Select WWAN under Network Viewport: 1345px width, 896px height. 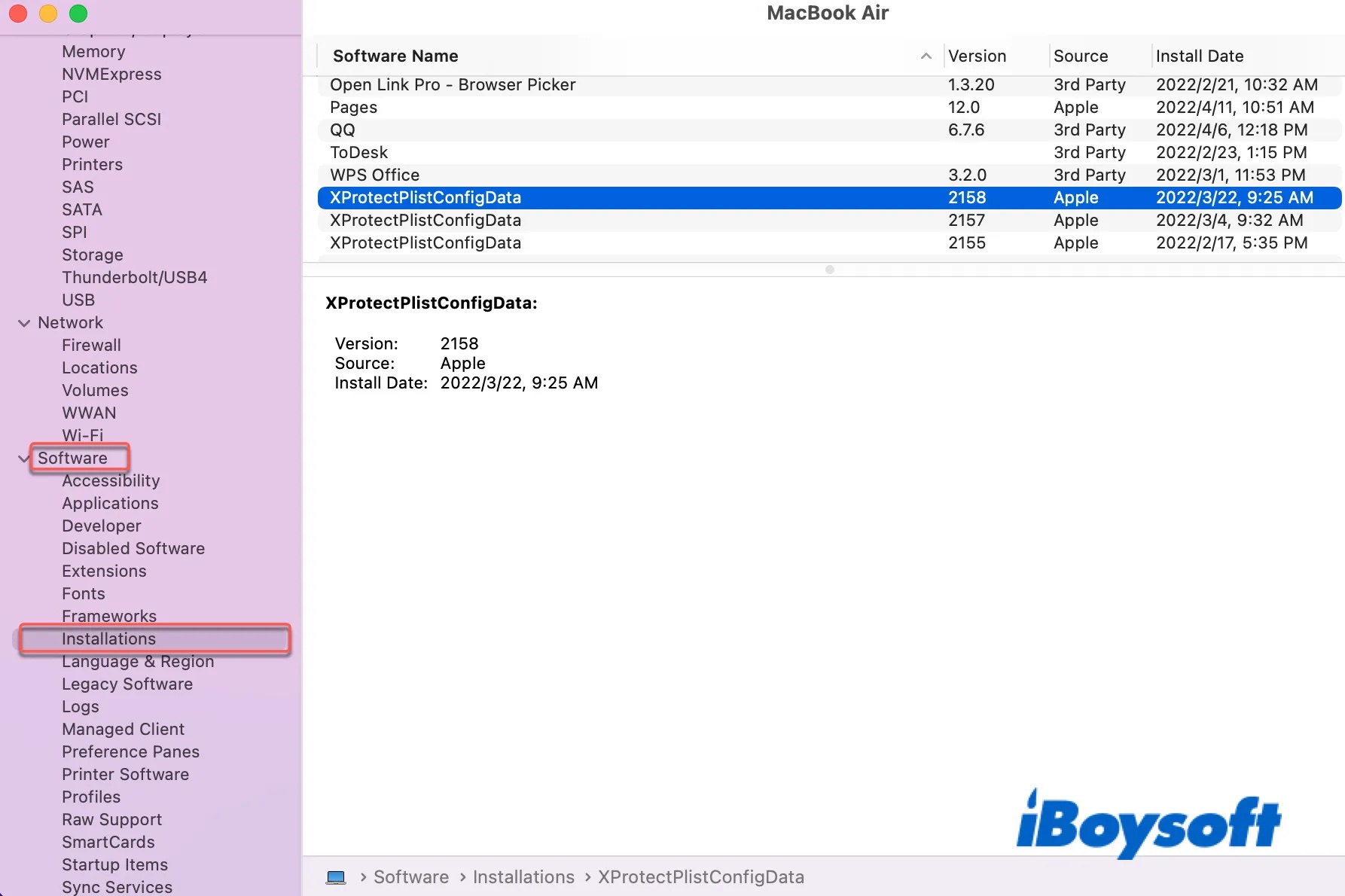coord(89,413)
